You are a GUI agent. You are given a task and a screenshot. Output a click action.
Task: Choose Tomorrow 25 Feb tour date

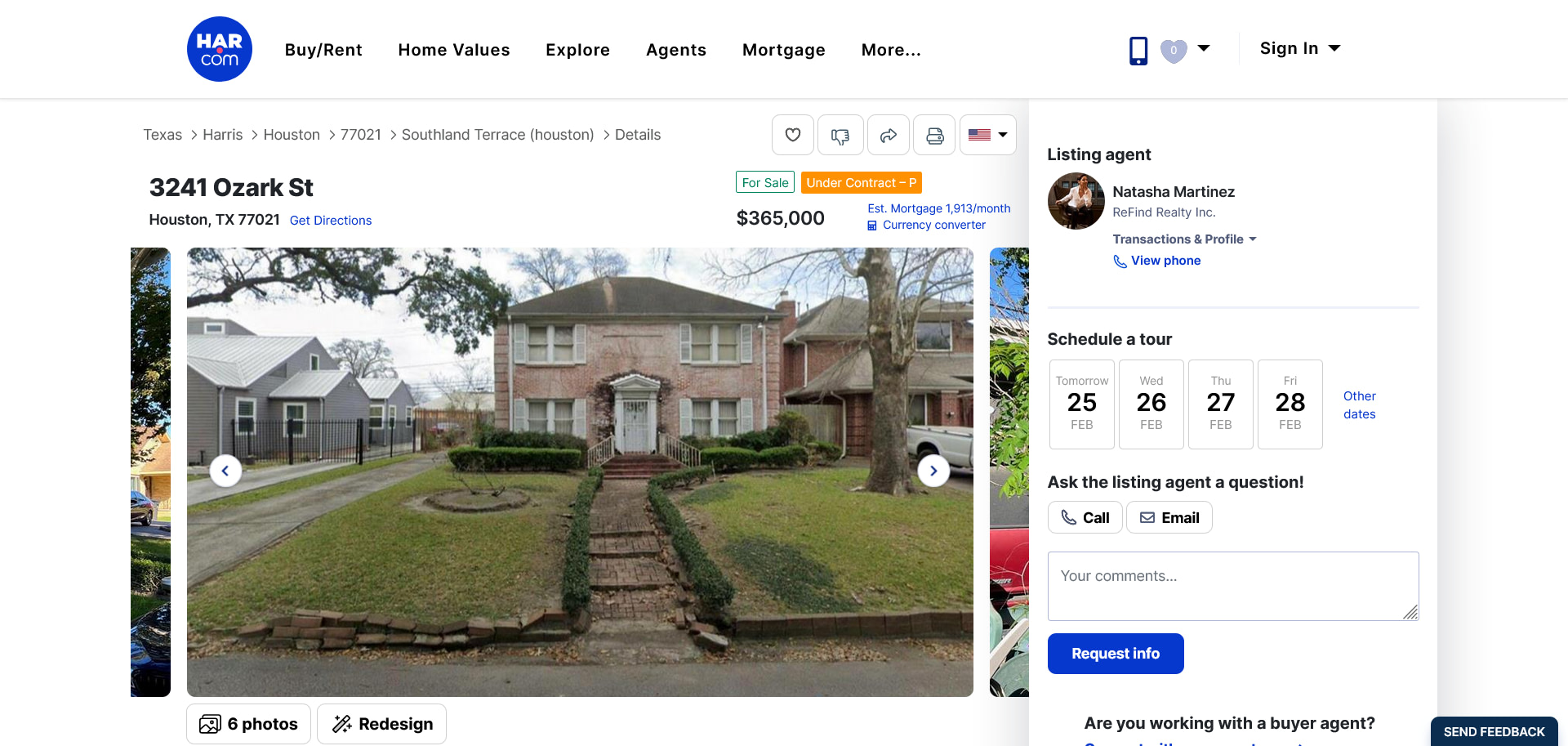point(1082,404)
